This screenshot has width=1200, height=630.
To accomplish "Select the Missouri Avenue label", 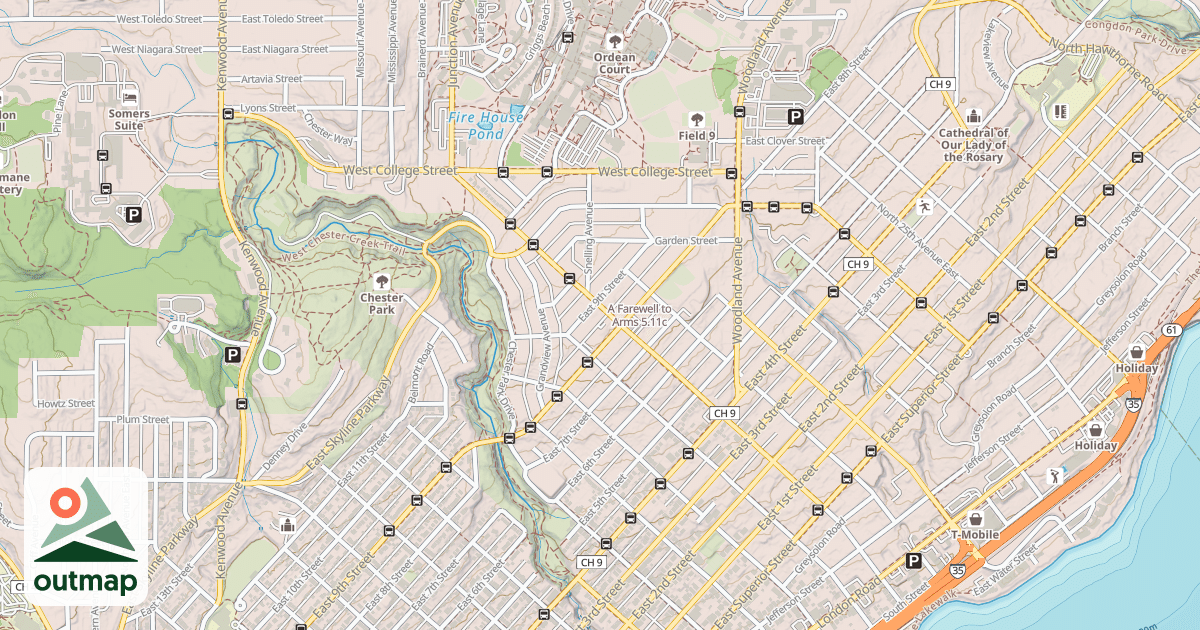I will click(362, 39).
